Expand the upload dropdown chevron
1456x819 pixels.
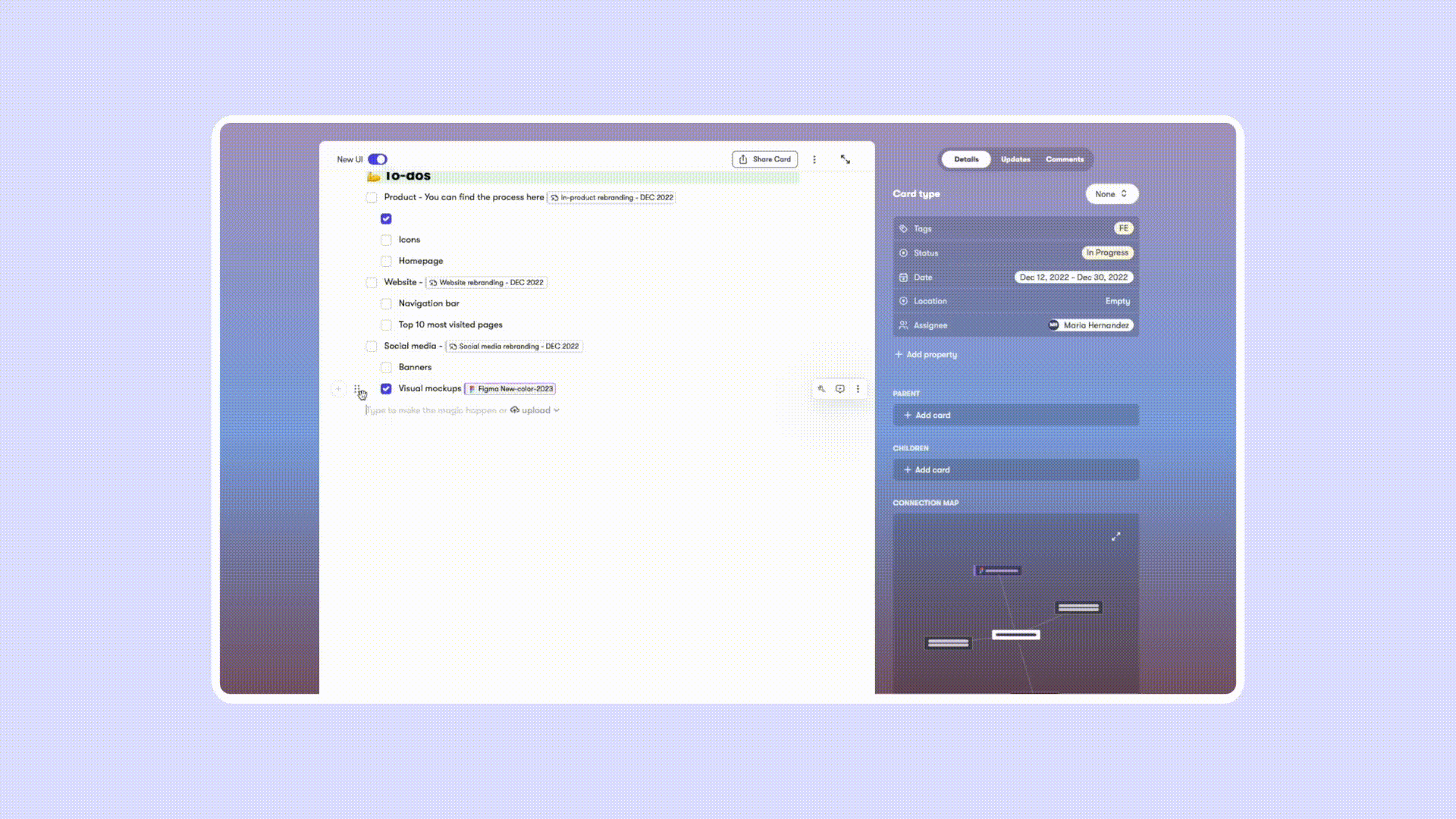pyautogui.click(x=557, y=410)
